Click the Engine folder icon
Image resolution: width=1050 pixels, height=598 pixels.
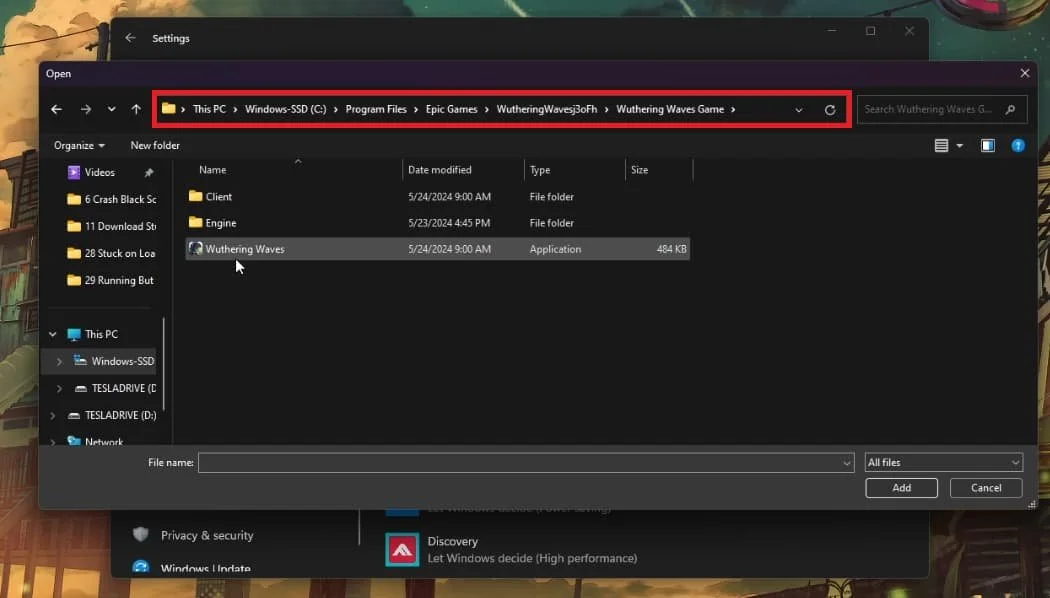point(196,222)
